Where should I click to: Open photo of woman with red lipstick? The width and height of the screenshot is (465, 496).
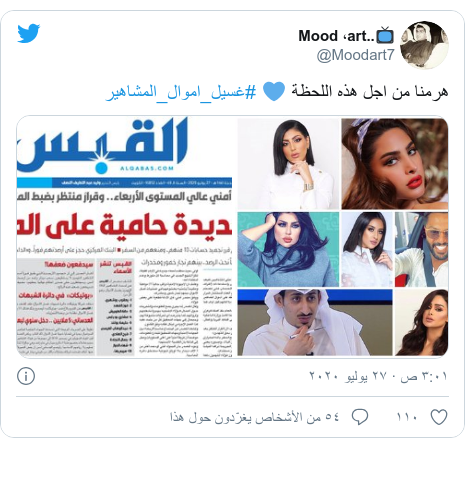(395, 164)
